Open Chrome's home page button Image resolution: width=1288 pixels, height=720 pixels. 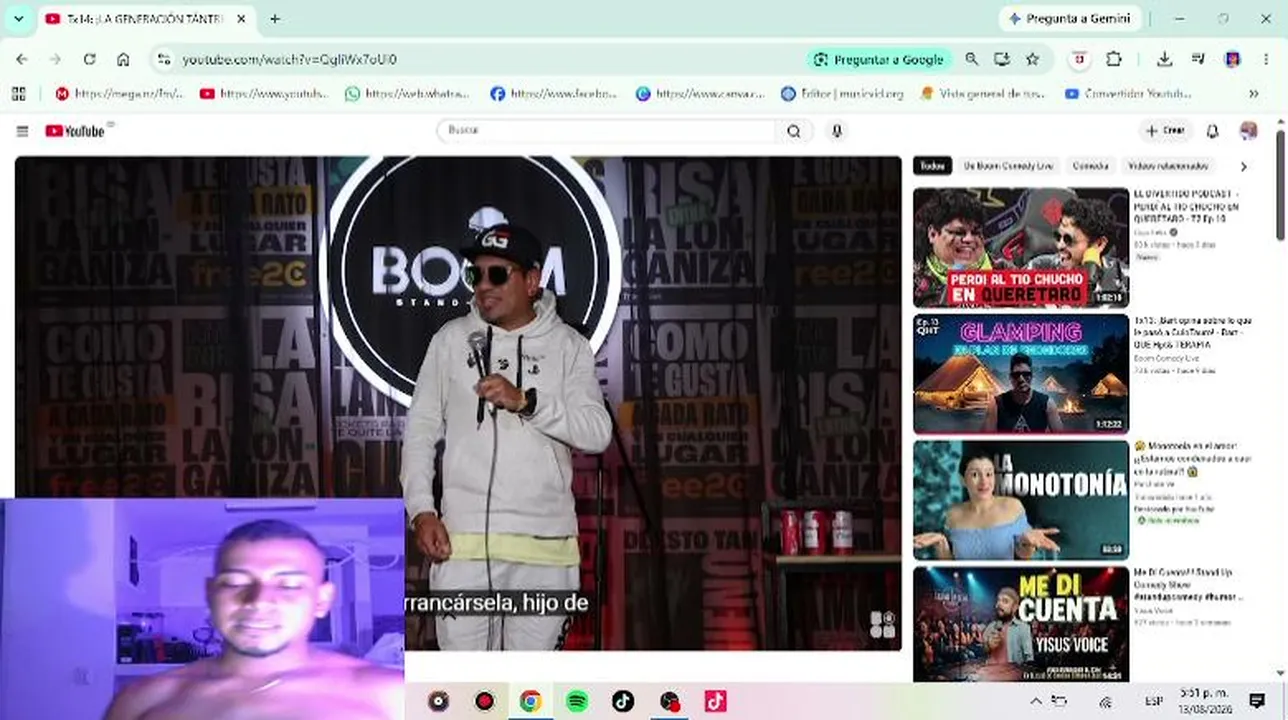point(123,59)
